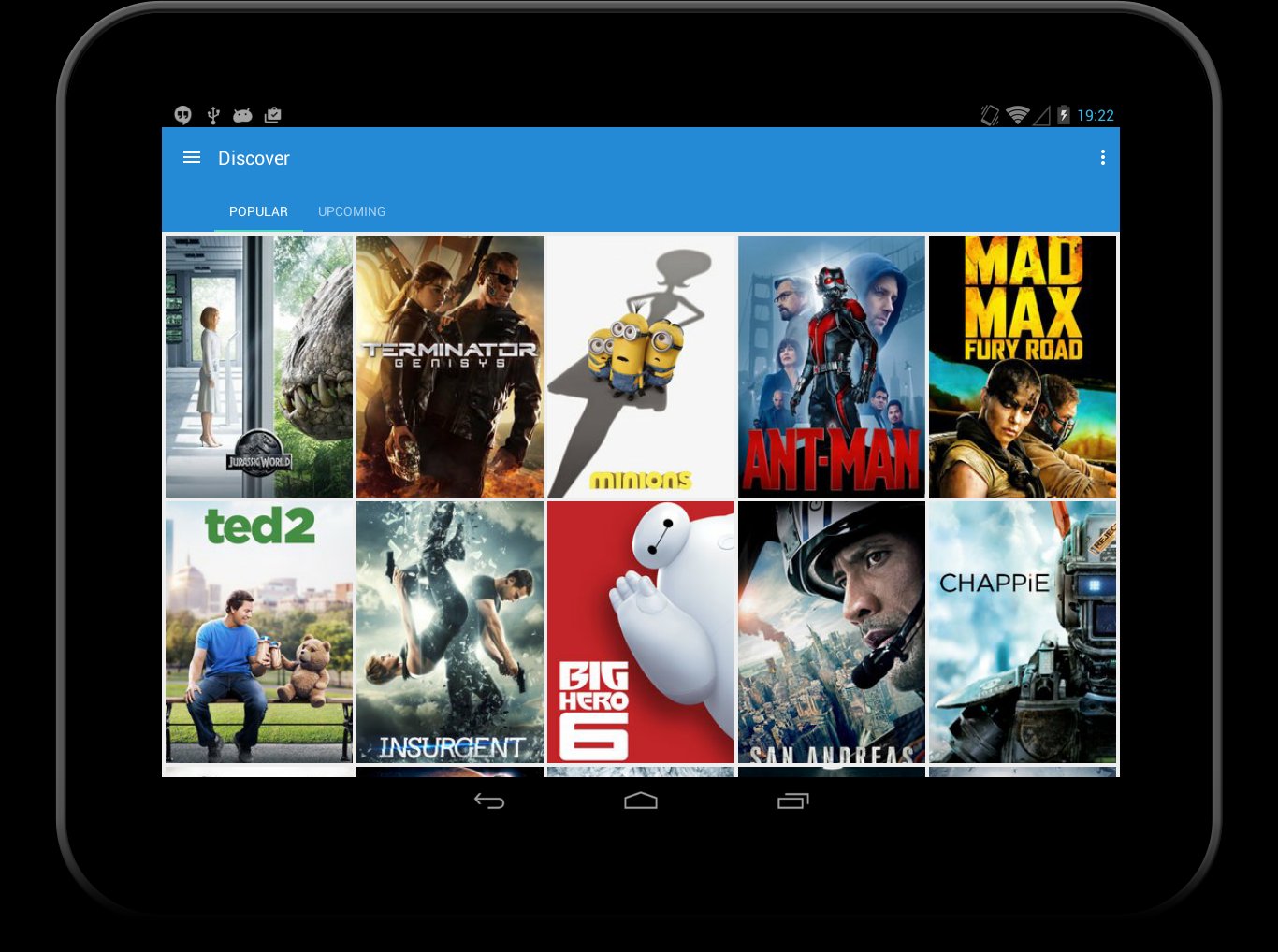
Task: Tap the Discover title text
Action: click(254, 157)
